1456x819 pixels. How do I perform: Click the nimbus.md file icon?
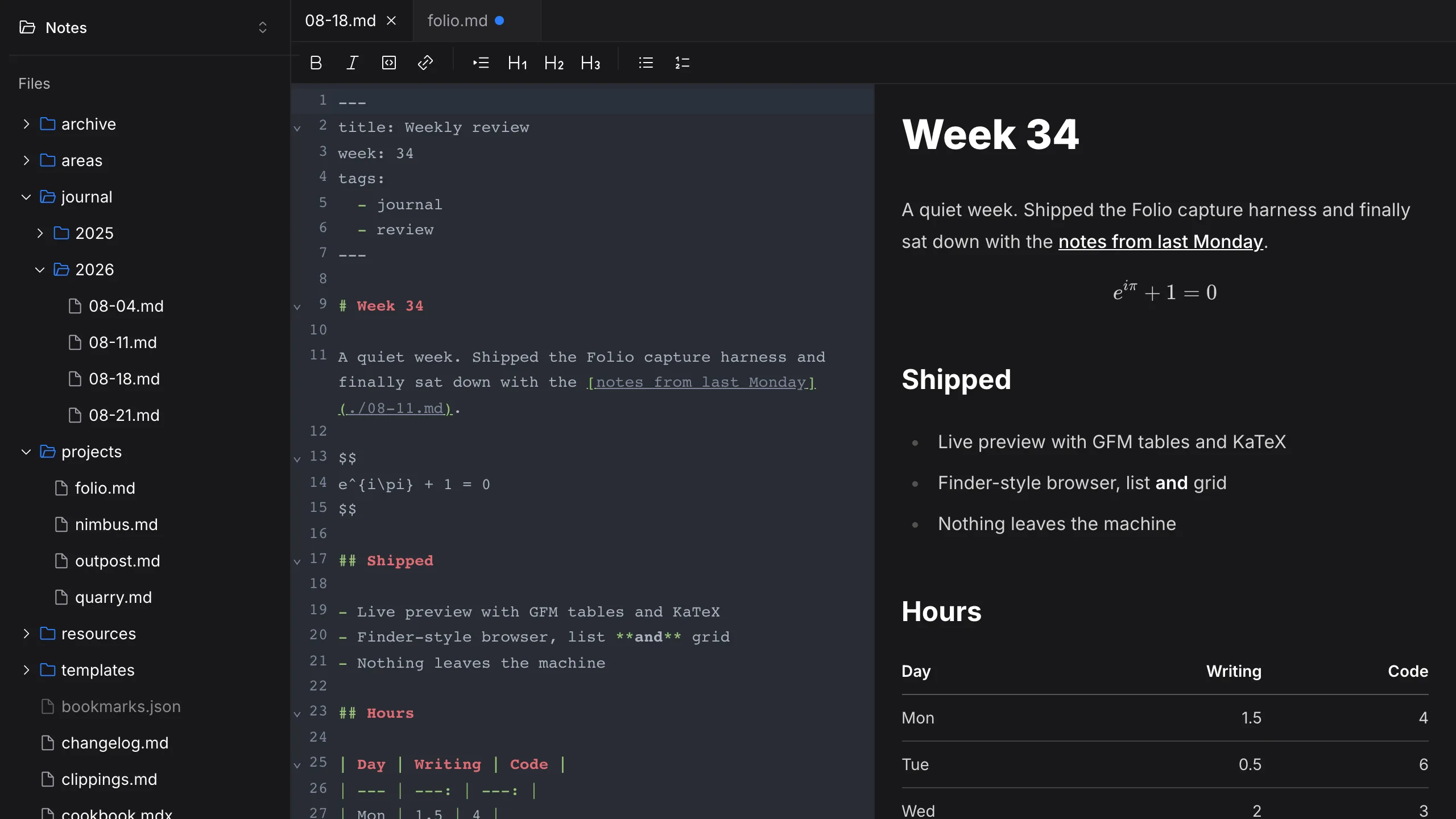pos(61,524)
